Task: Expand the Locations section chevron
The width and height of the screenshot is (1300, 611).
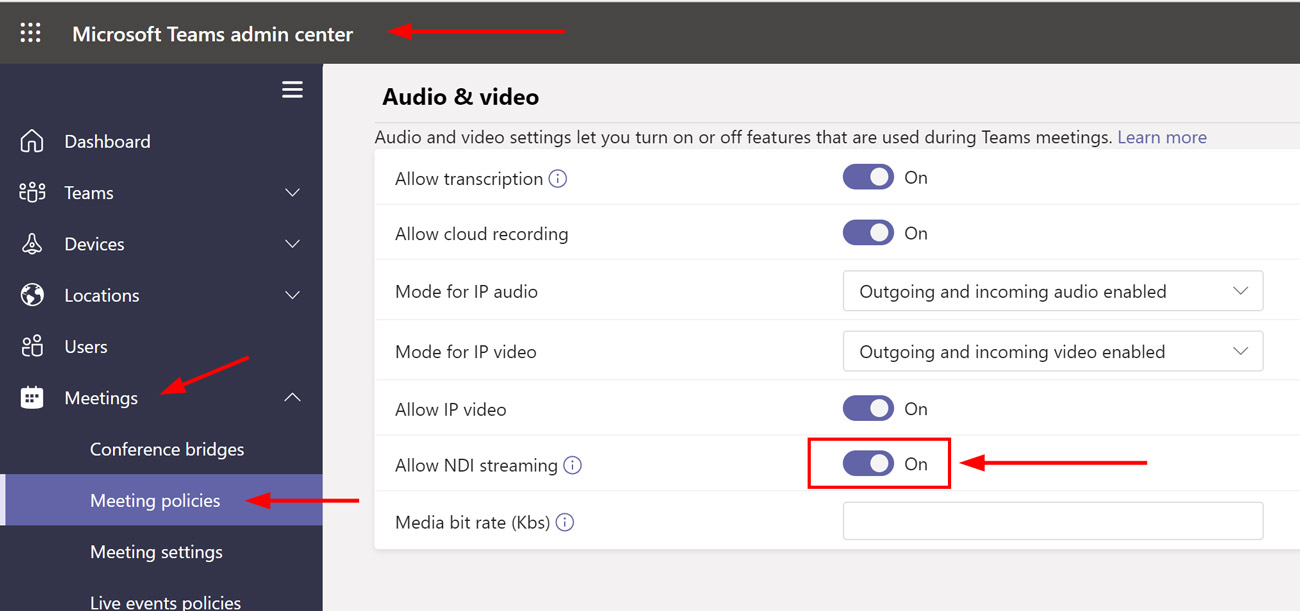Action: coord(293,295)
